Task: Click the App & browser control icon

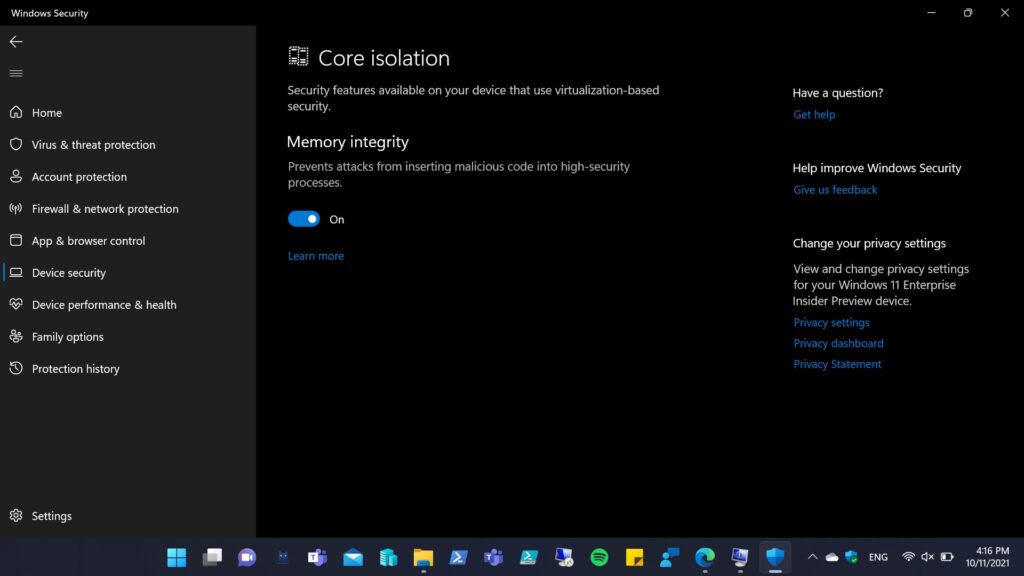Action: [15, 241]
